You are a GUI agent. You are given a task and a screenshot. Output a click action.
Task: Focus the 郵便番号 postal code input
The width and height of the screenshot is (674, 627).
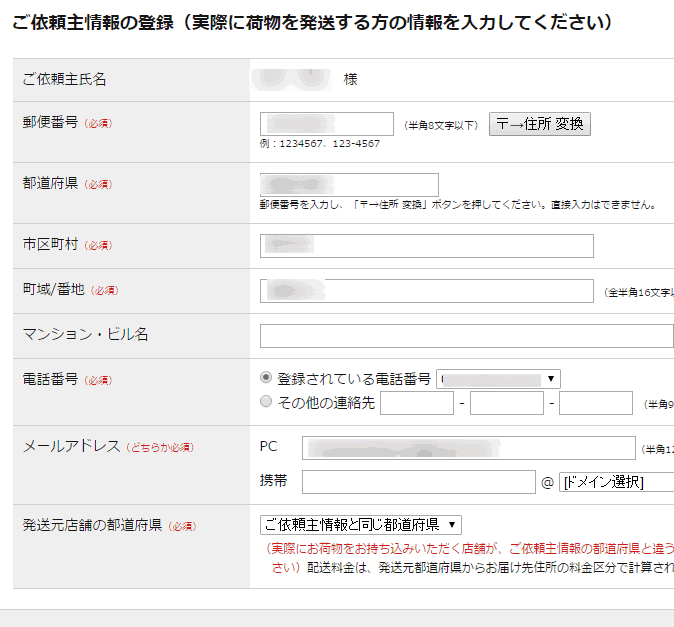pos(327,124)
